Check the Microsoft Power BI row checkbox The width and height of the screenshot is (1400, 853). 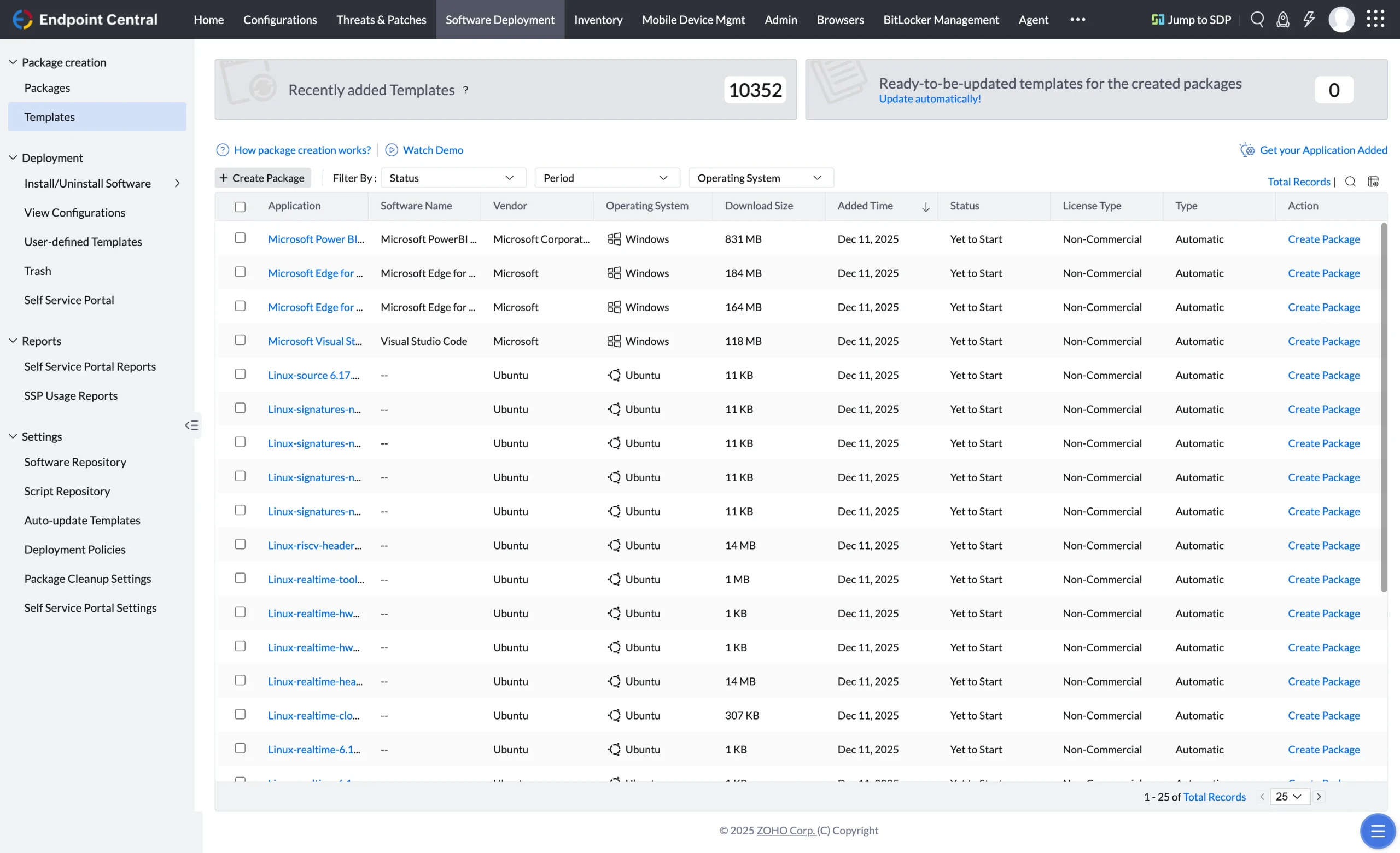[240, 238]
